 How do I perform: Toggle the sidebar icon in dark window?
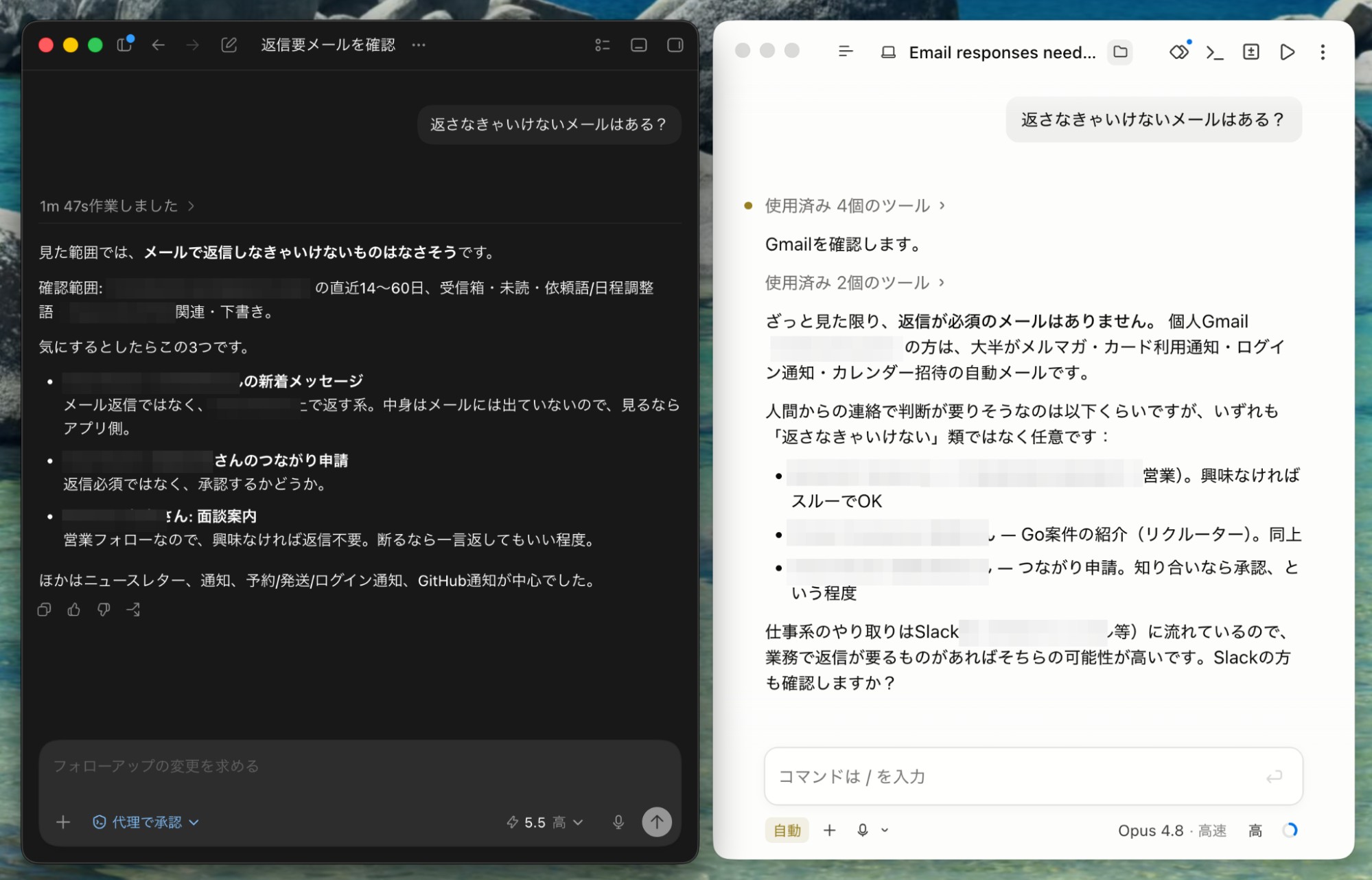pyautogui.click(x=124, y=45)
